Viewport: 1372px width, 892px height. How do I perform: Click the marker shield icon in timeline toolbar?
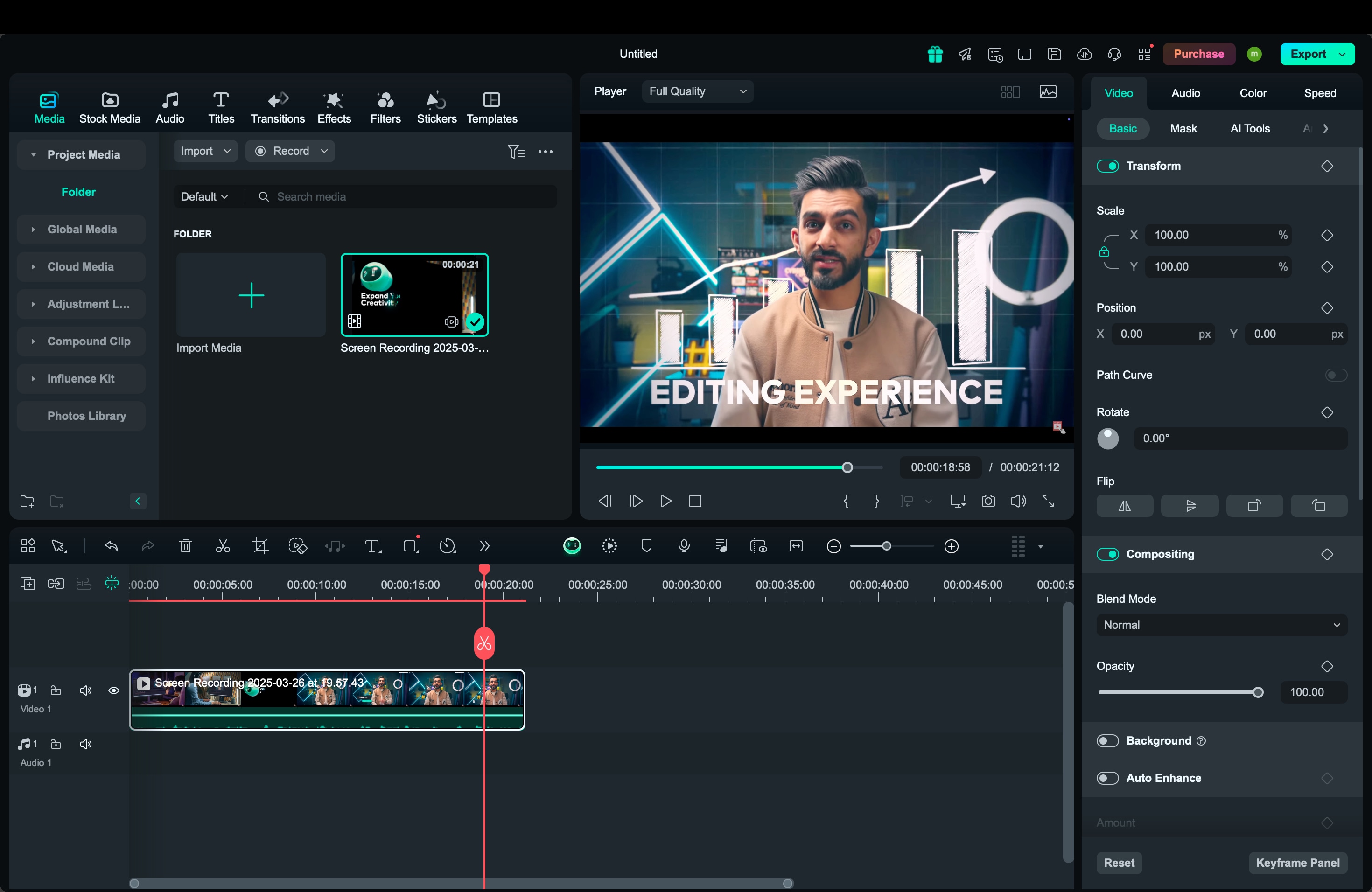tap(646, 546)
